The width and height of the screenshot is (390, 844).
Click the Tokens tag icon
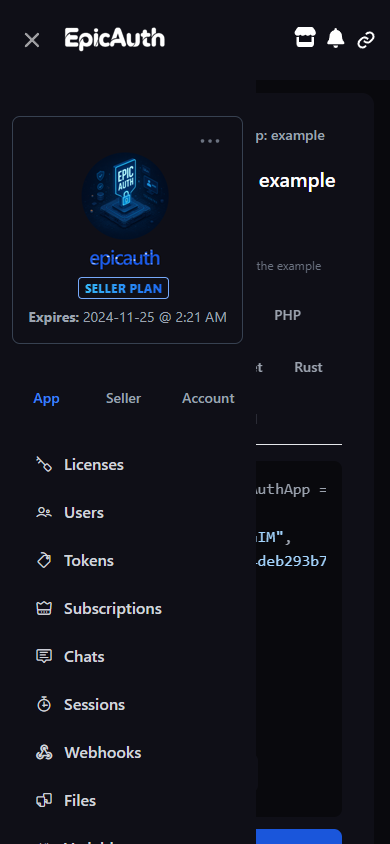pos(44,560)
